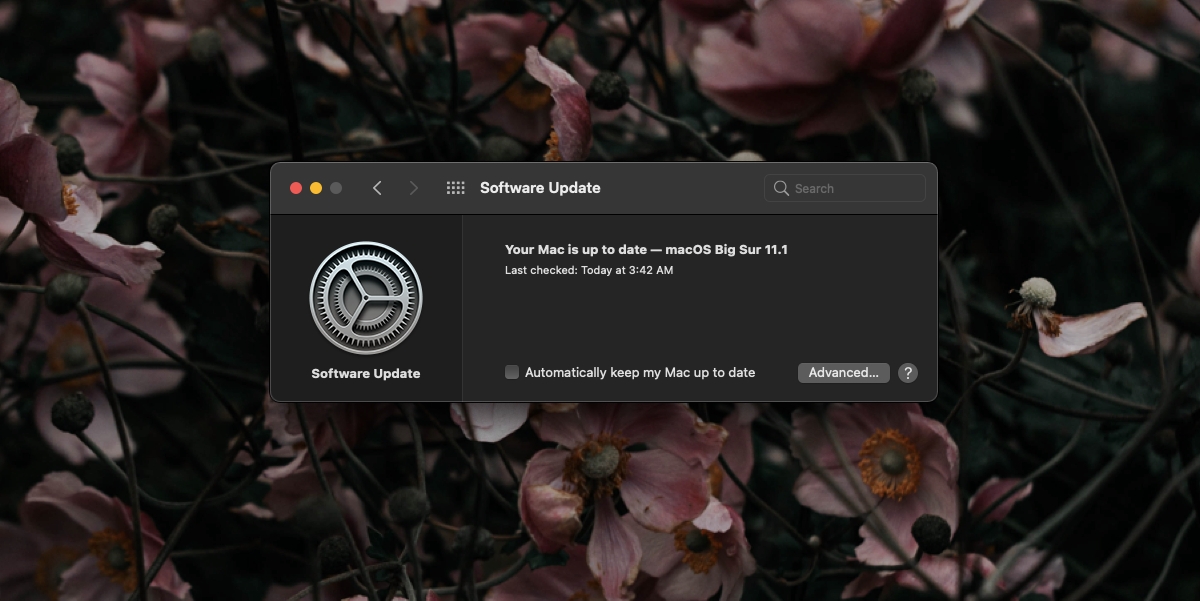Open help with the question mark button
The width and height of the screenshot is (1200, 601).
[907, 373]
